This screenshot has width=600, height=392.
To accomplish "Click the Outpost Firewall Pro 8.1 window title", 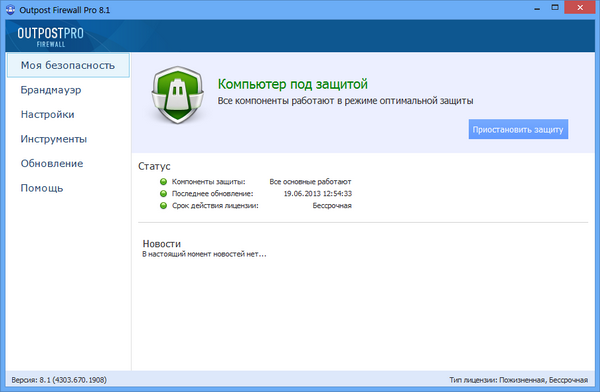I will coord(65,10).
